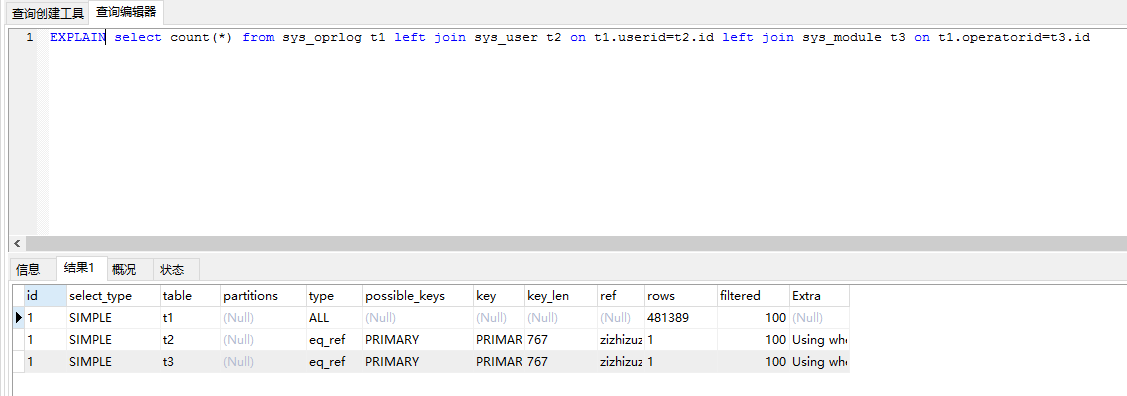Click the 481389 rows cell

681,318
